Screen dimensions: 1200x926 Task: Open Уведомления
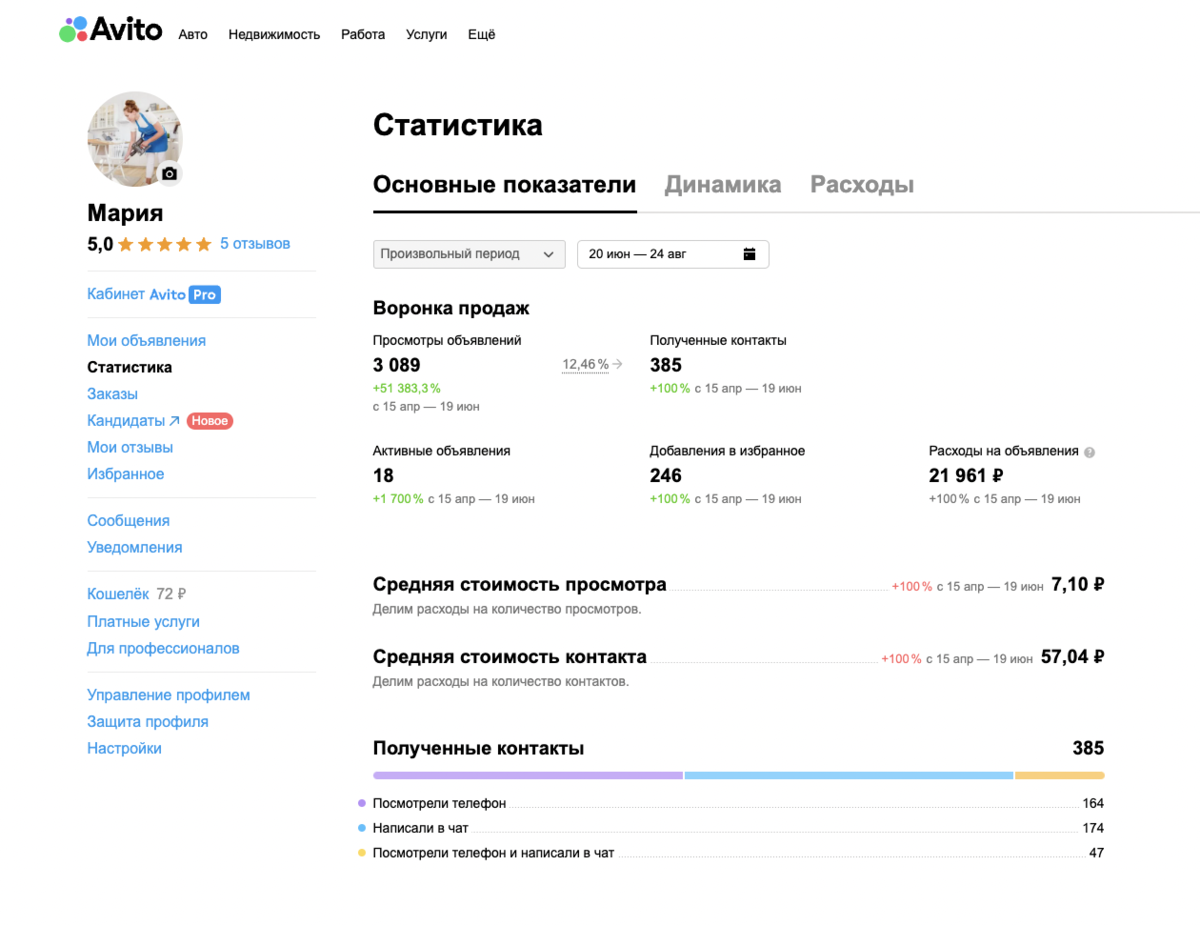click(134, 547)
